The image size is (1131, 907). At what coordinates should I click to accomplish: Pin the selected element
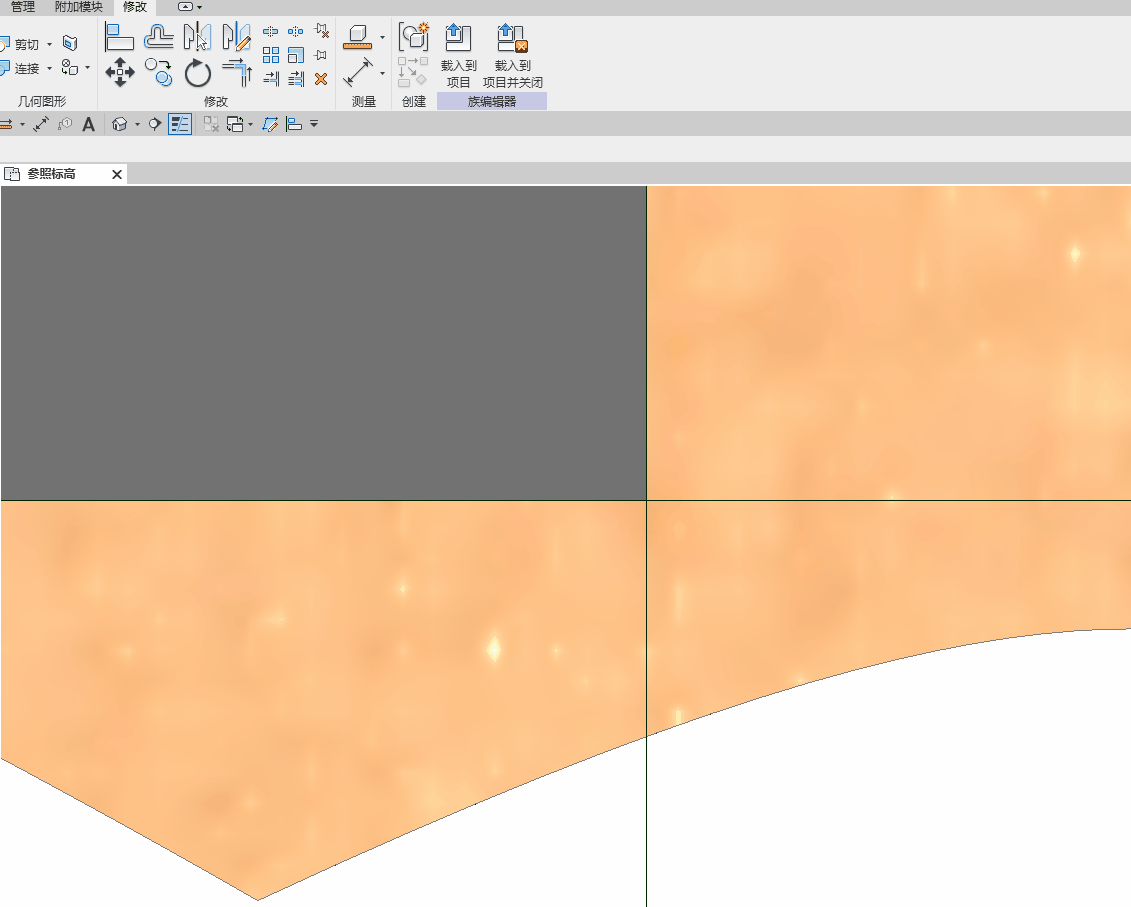click(x=322, y=56)
